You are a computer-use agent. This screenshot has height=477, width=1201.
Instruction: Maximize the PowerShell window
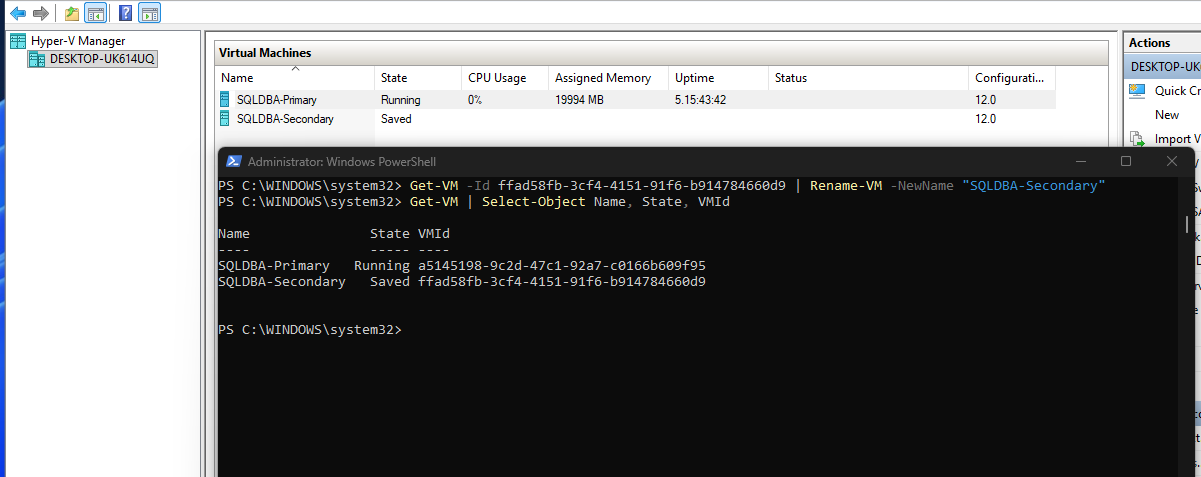pos(1126,161)
